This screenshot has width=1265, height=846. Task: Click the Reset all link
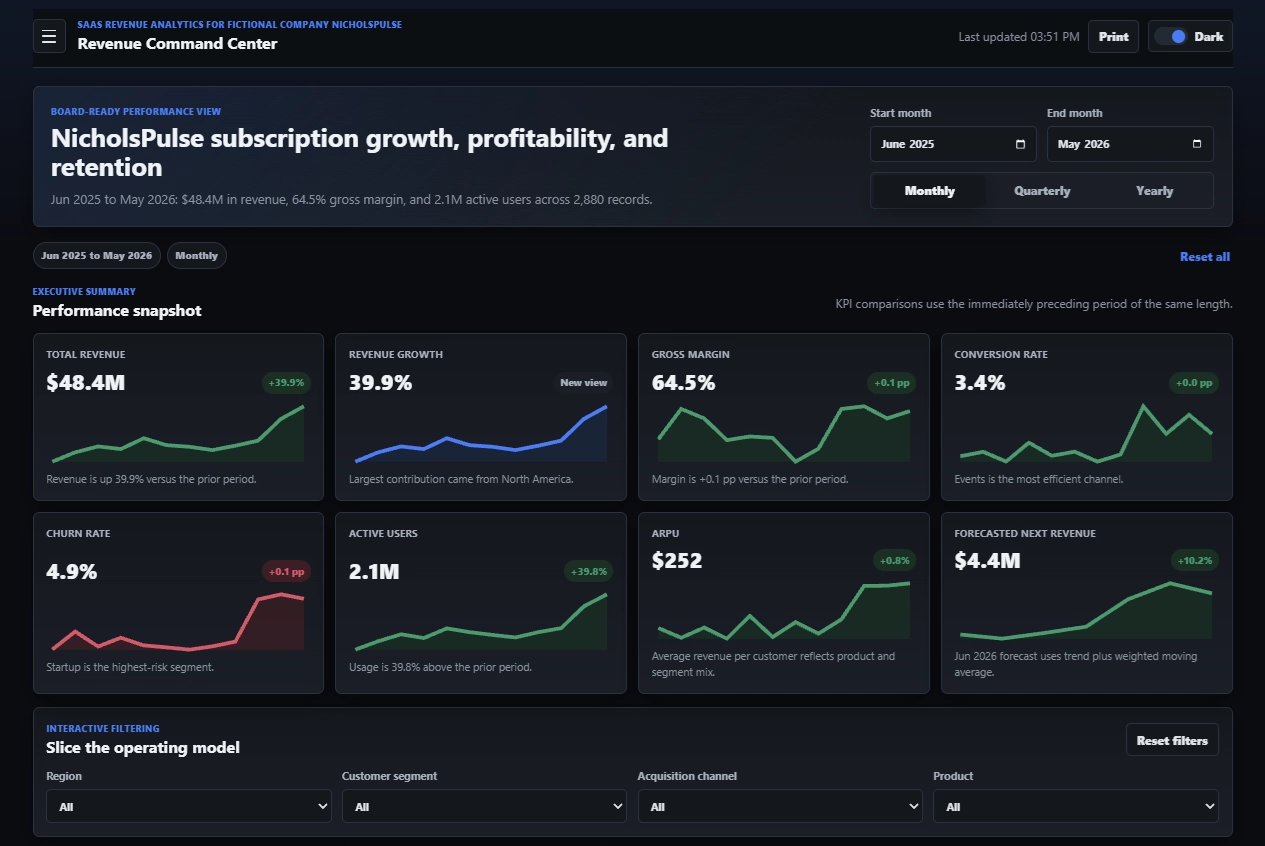[1205, 257]
